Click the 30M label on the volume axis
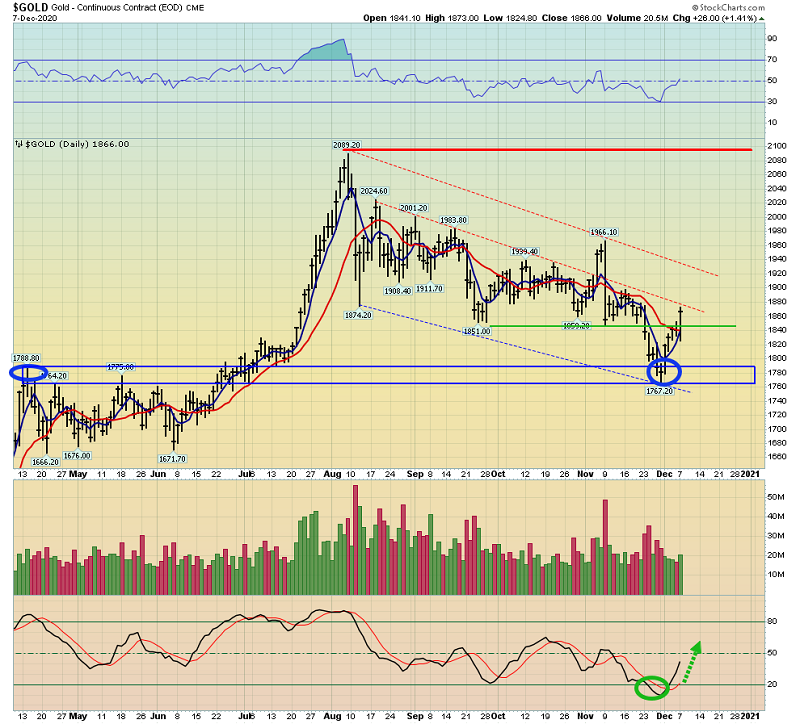800x724 pixels. tap(776, 536)
